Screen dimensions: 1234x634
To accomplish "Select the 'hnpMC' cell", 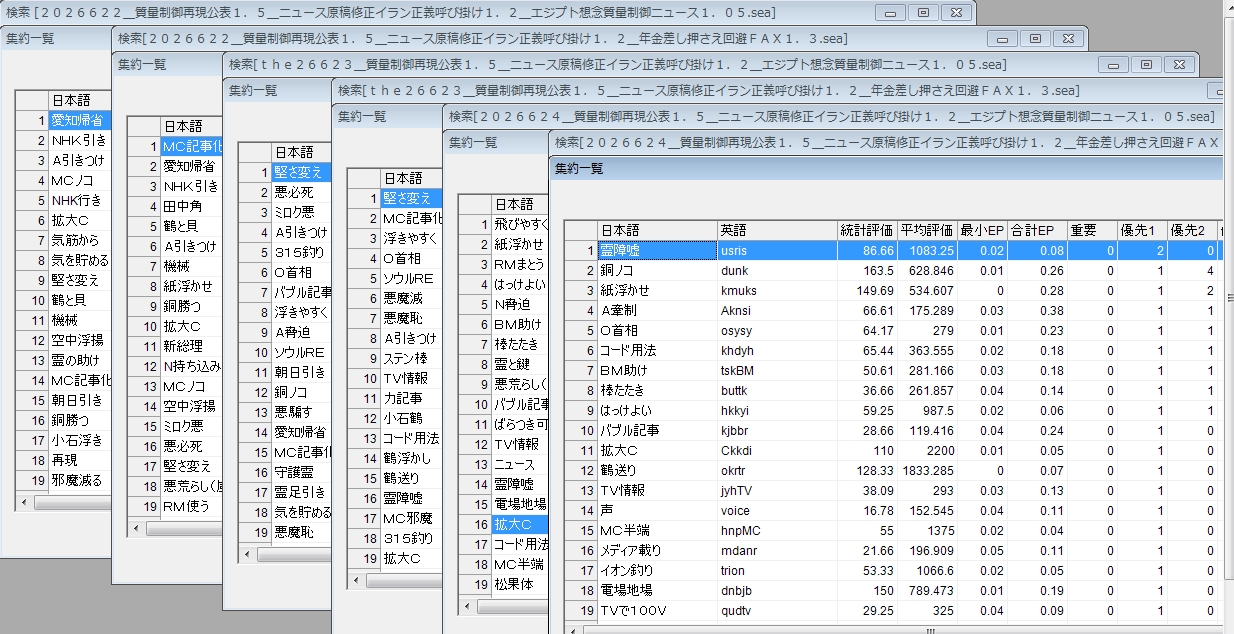I will coord(776,531).
